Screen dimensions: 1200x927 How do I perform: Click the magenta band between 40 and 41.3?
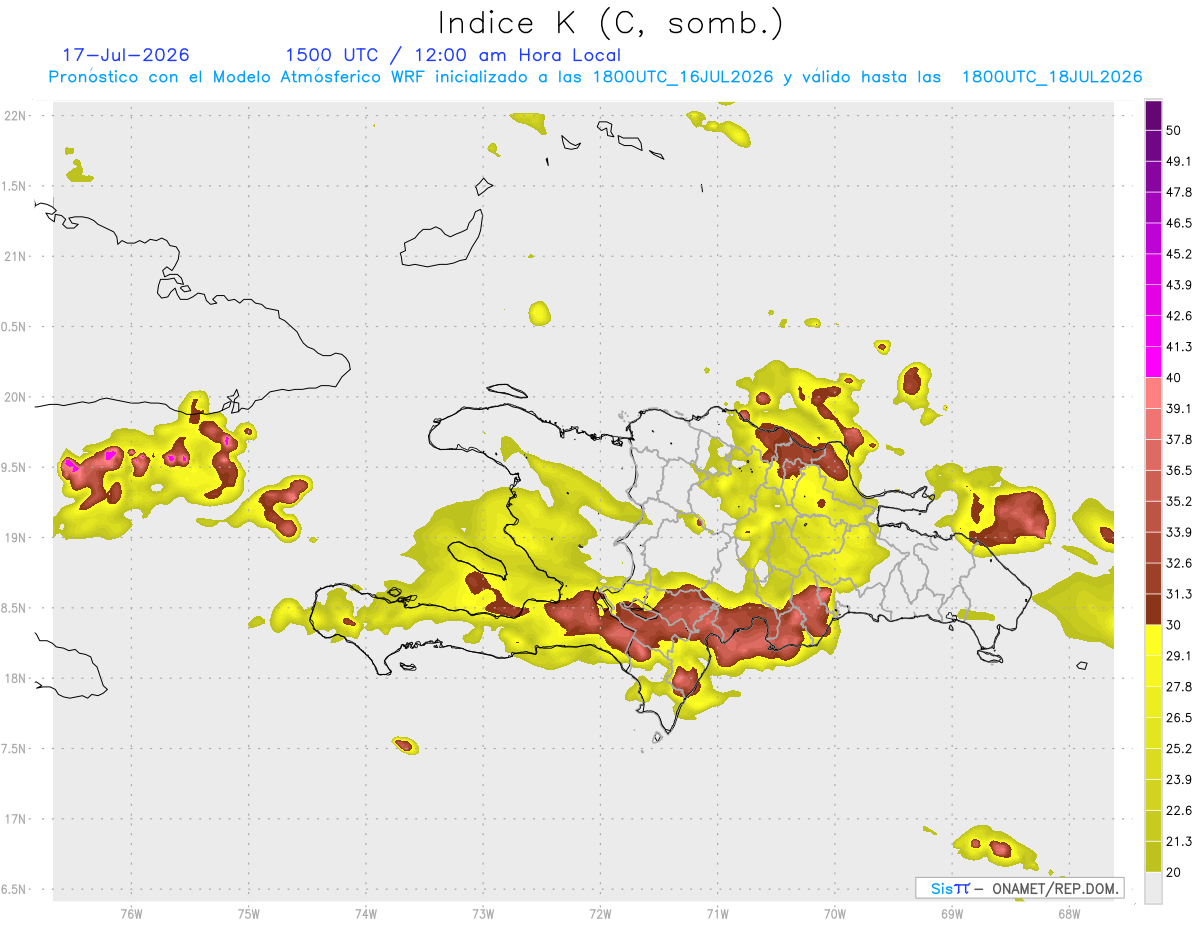[x=1153, y=362]
